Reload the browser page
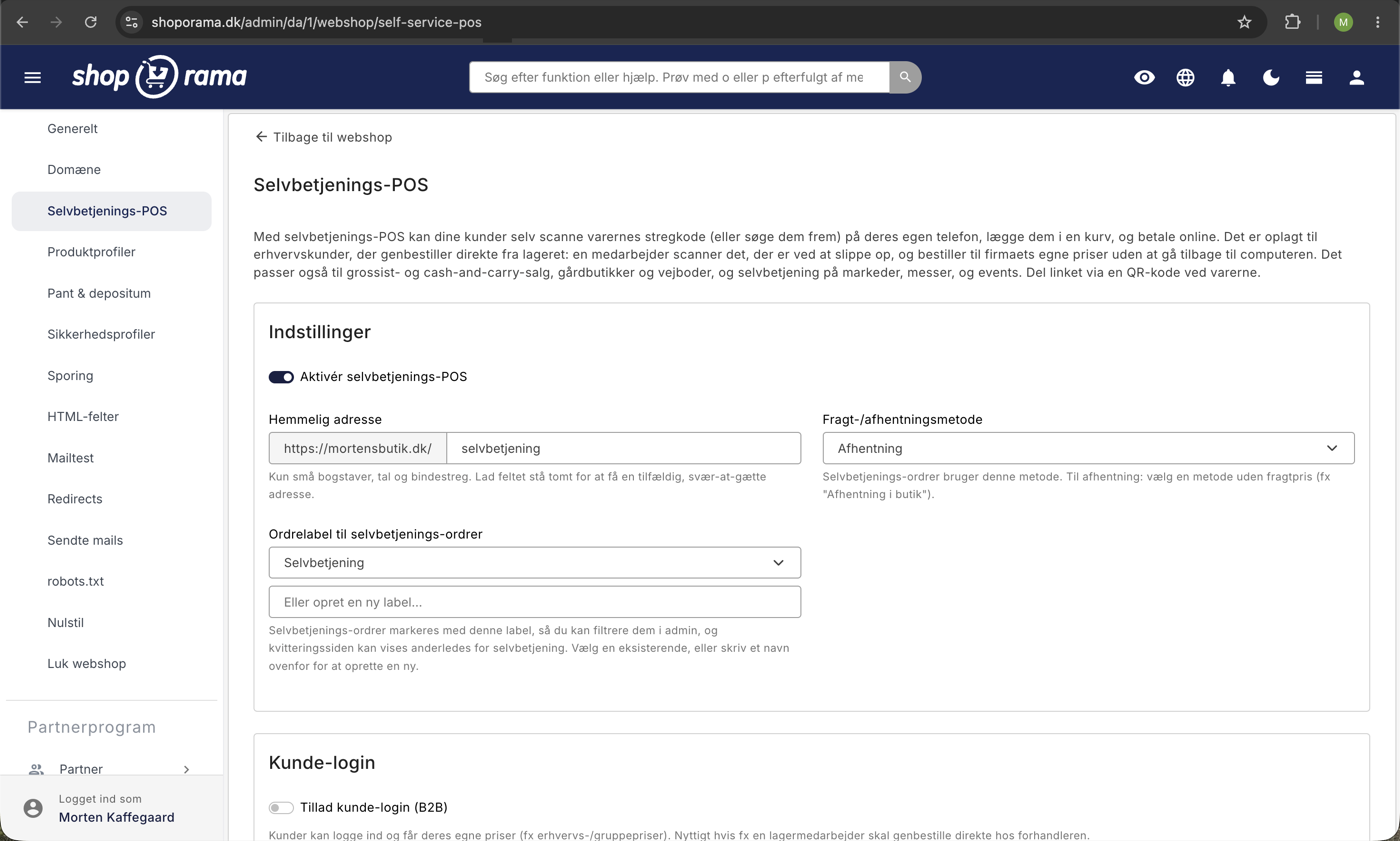The width and height of the screenshot is (1400, 841). (x=91, y=22)
